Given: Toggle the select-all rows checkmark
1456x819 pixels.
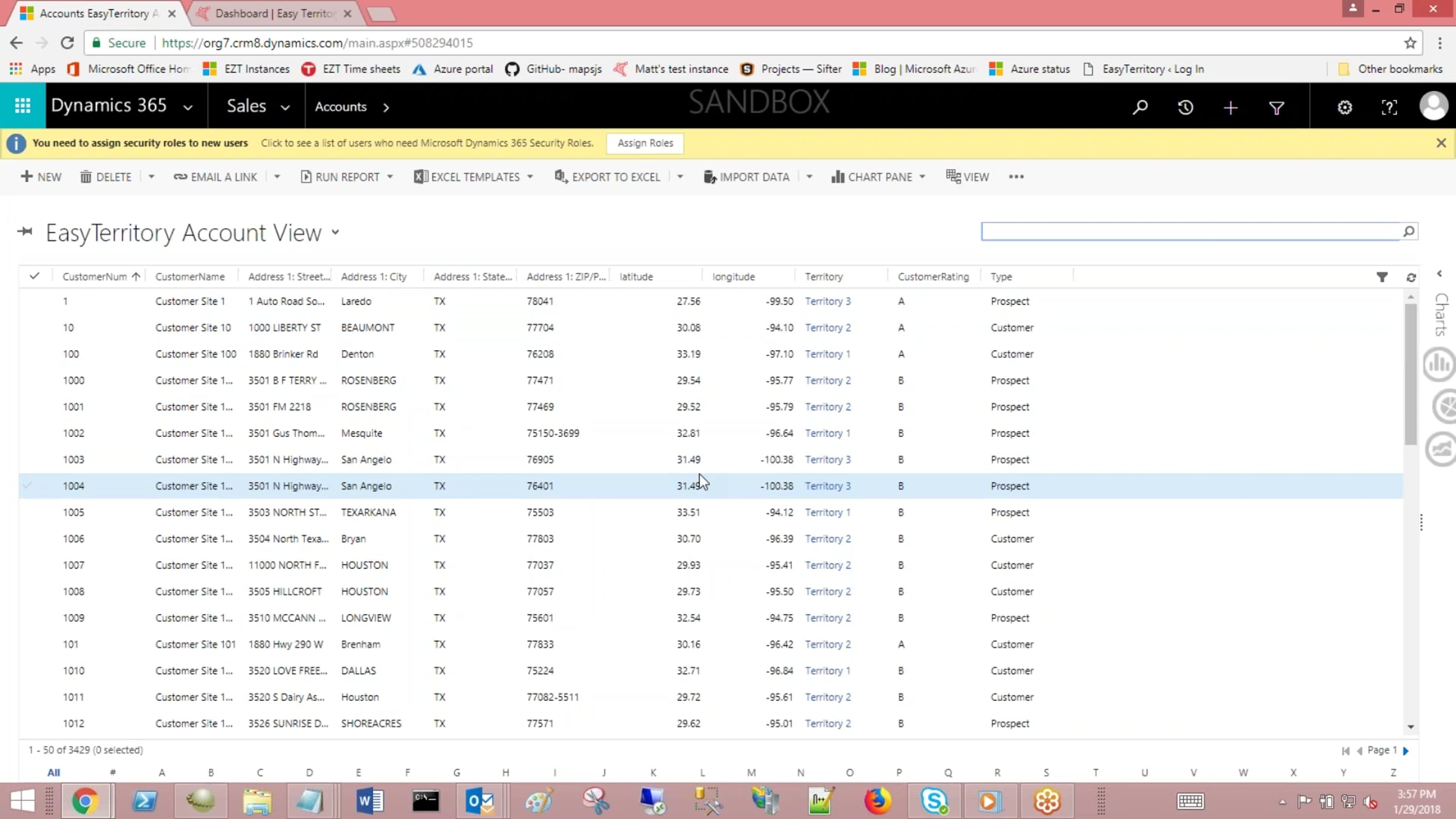Looking at the screenshot, I should click(35, 276).
